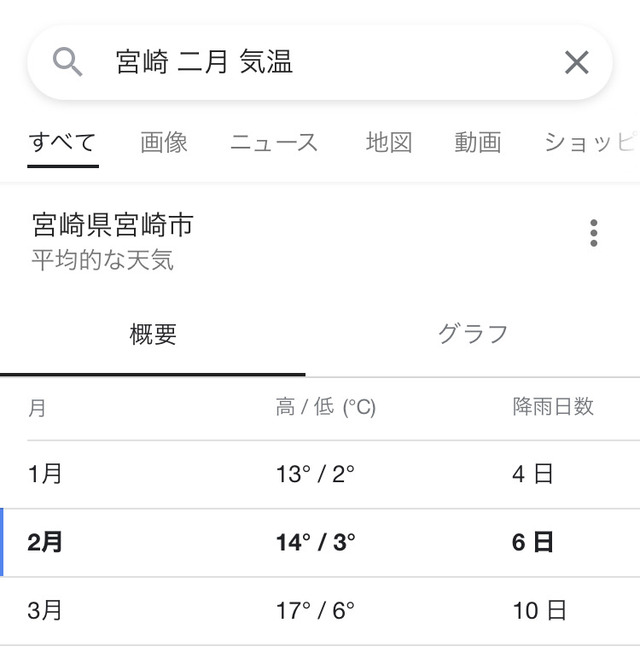Screen dimensions: 640x658
Task: Clear the search query with X icon
Action: (x=576, y=63)
